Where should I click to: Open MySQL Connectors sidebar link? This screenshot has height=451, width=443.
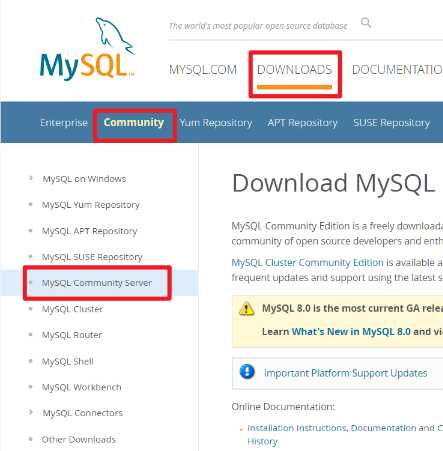point(83,413)
